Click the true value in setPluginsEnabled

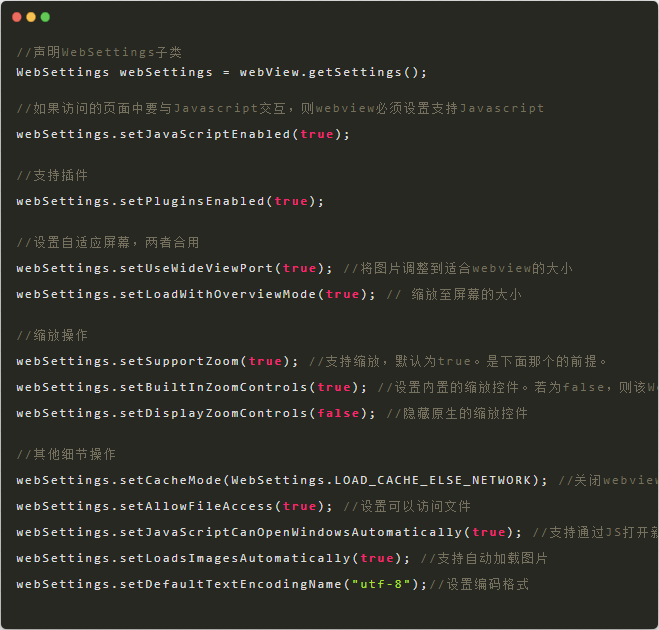(291, 201)
